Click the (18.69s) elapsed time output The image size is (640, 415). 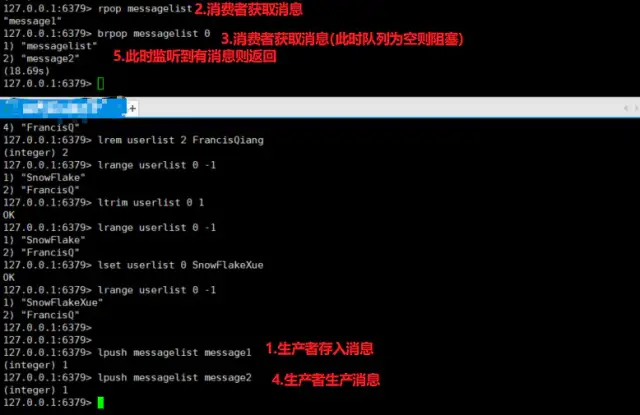coord(26,71)
